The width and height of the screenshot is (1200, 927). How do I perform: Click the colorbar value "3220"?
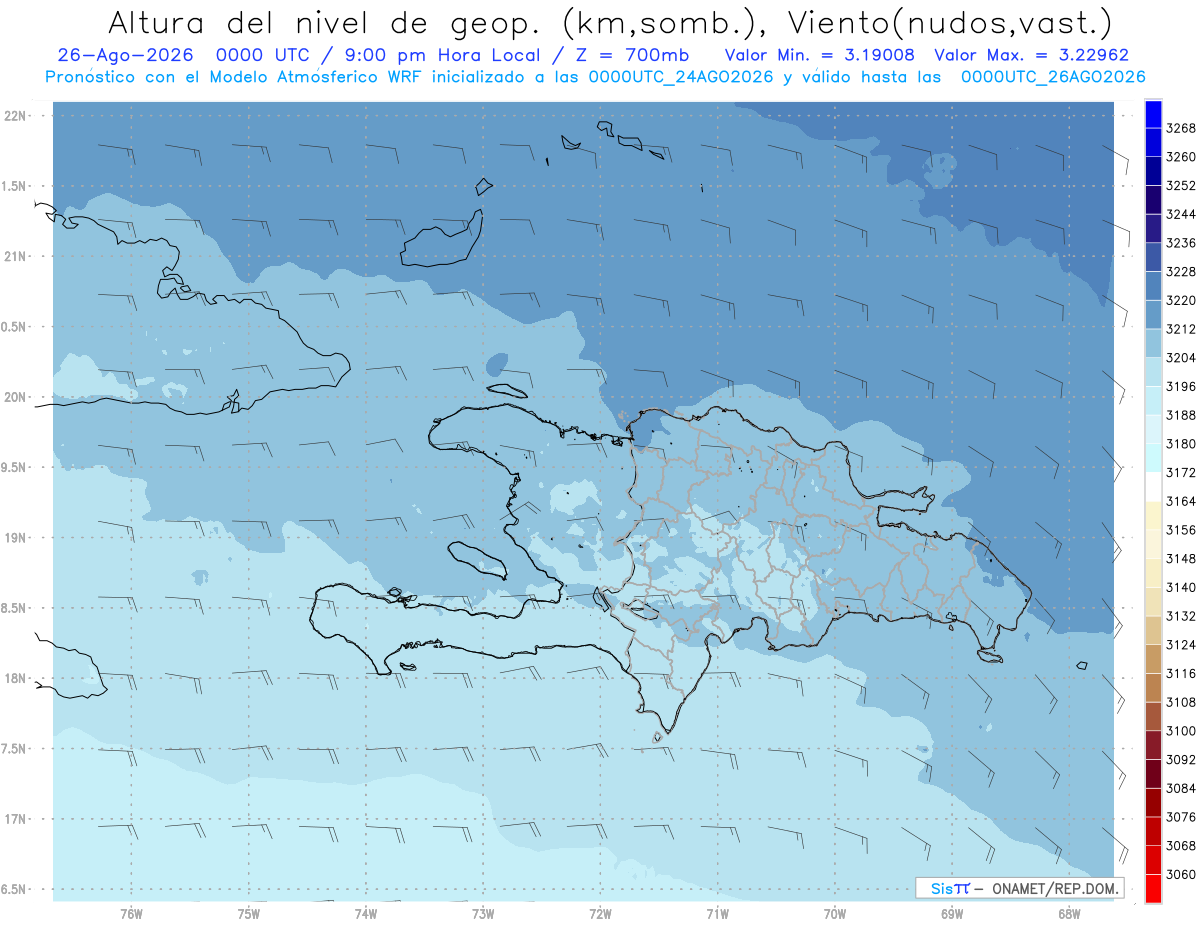[1181, 300]
